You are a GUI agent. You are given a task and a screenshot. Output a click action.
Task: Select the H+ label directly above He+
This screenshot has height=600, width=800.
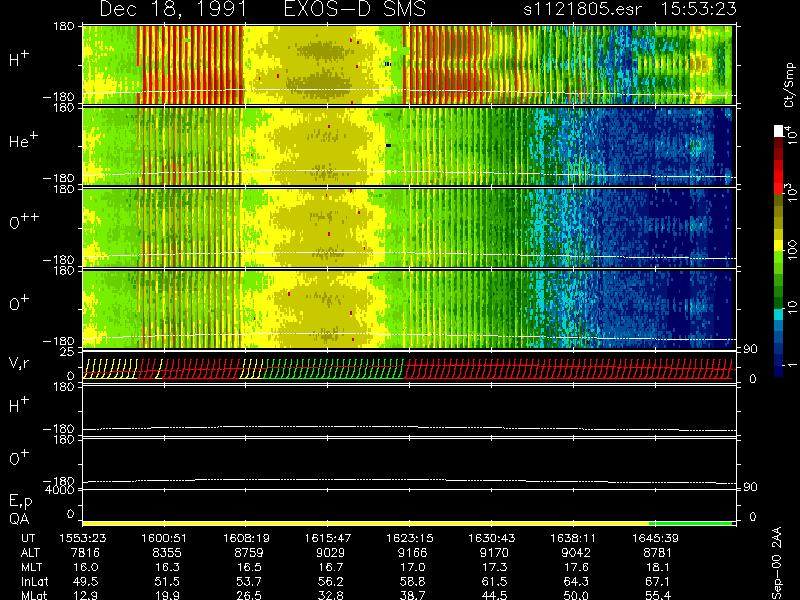click(19, 58)
